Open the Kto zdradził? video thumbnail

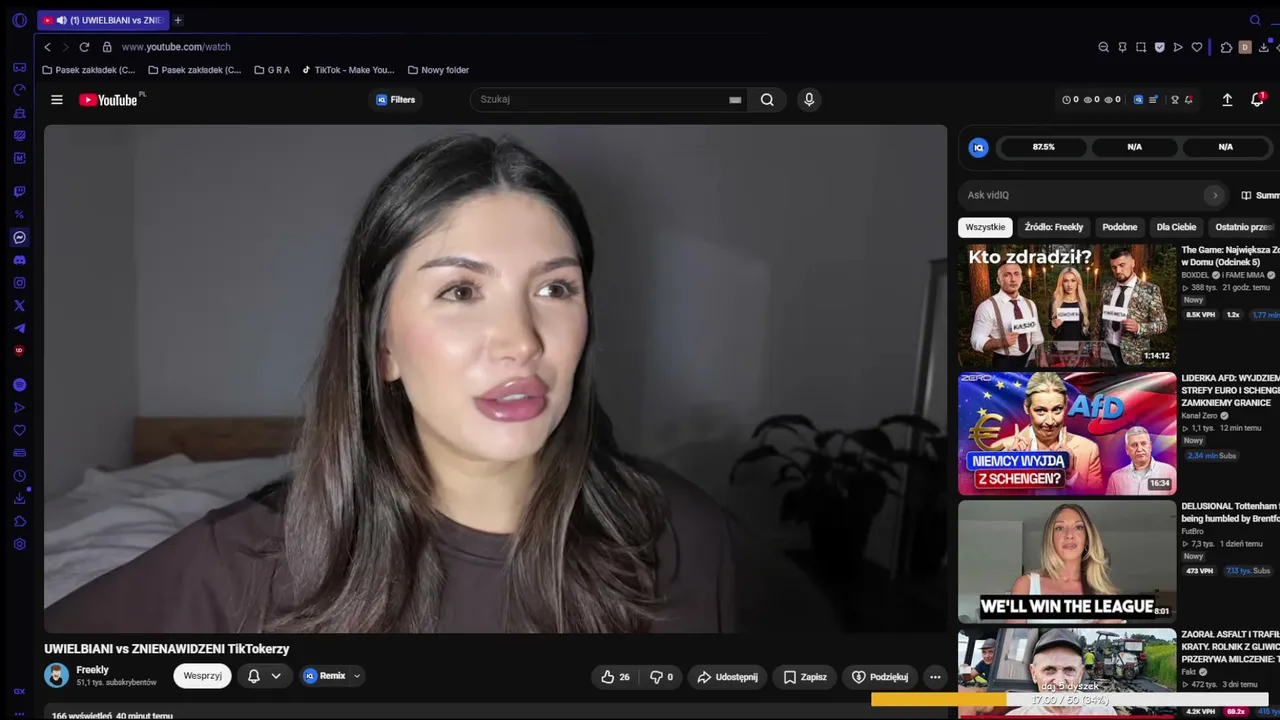click(1067, 305)
